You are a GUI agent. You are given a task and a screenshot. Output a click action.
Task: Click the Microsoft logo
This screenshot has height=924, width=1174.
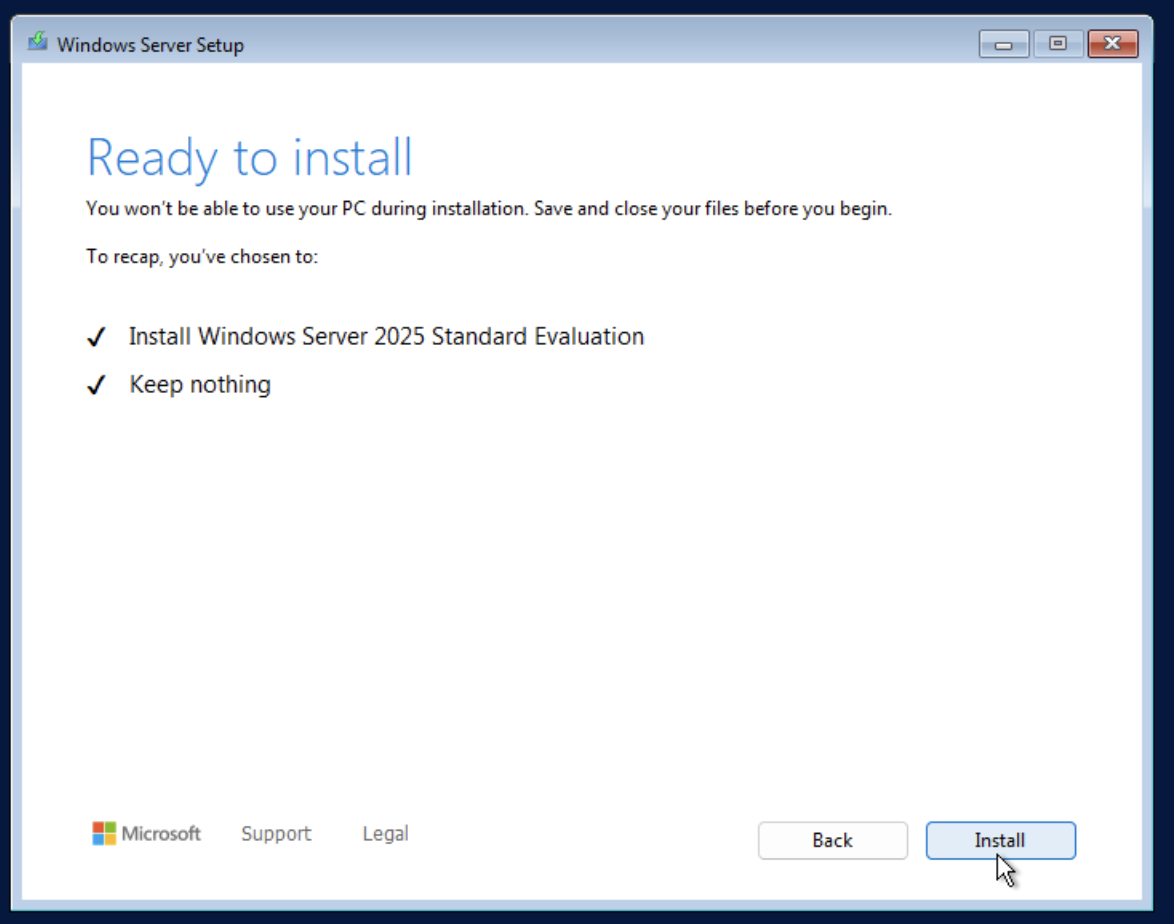point(146,833)
